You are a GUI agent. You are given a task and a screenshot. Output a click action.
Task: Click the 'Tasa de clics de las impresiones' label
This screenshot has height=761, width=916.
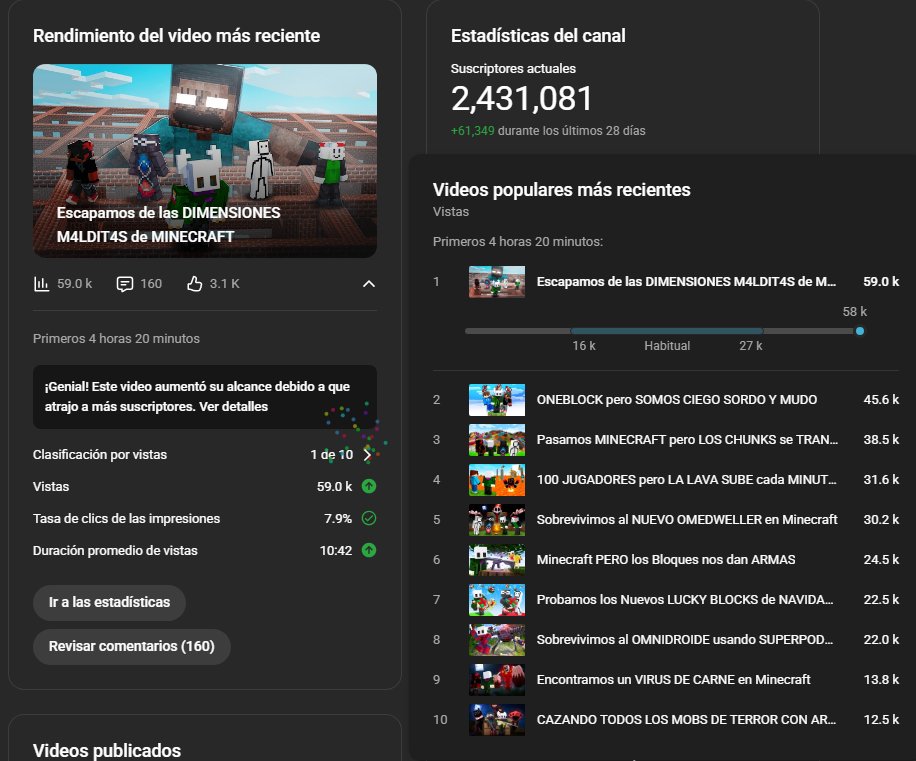coord(127,519)
